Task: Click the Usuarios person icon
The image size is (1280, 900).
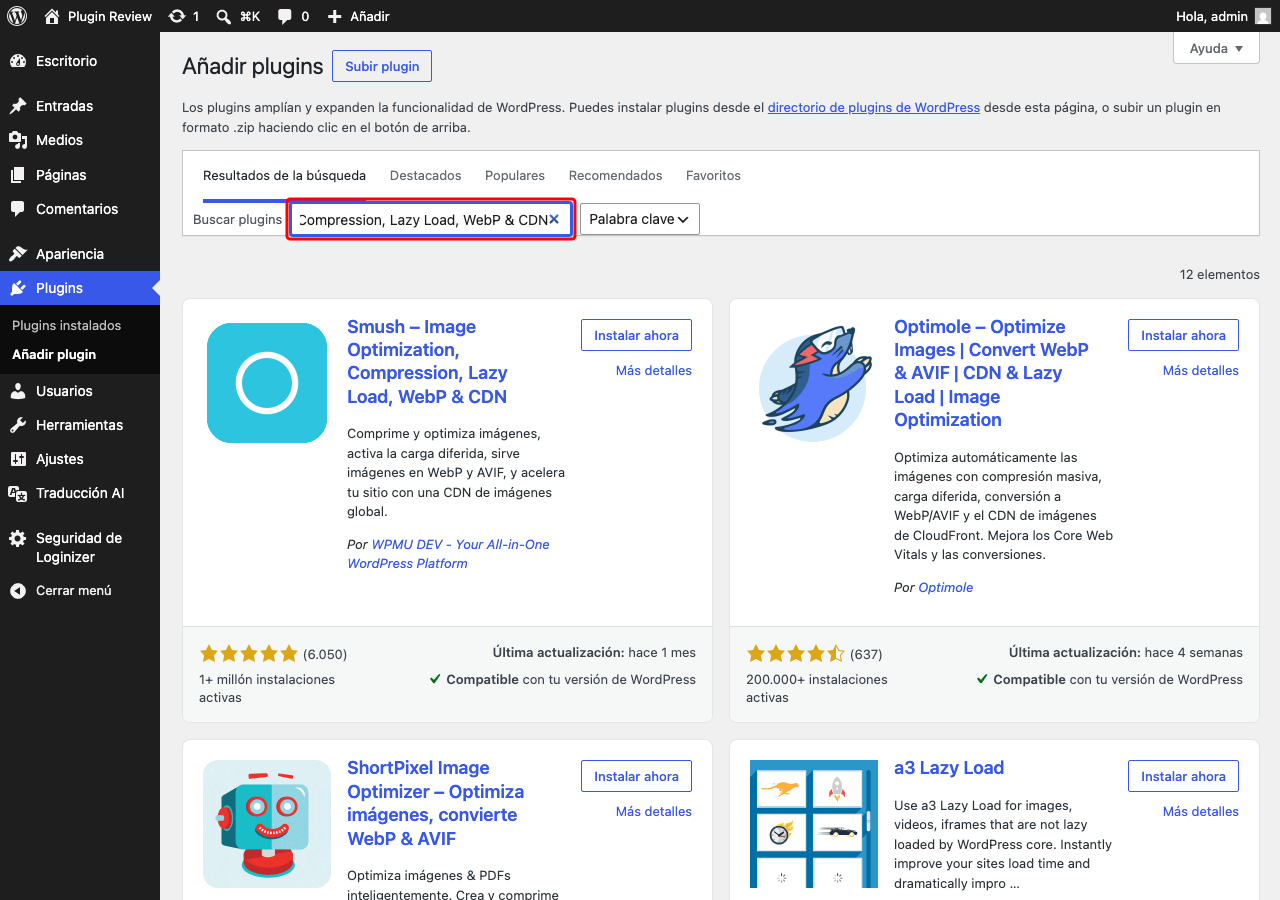Action: pos(18,391)
